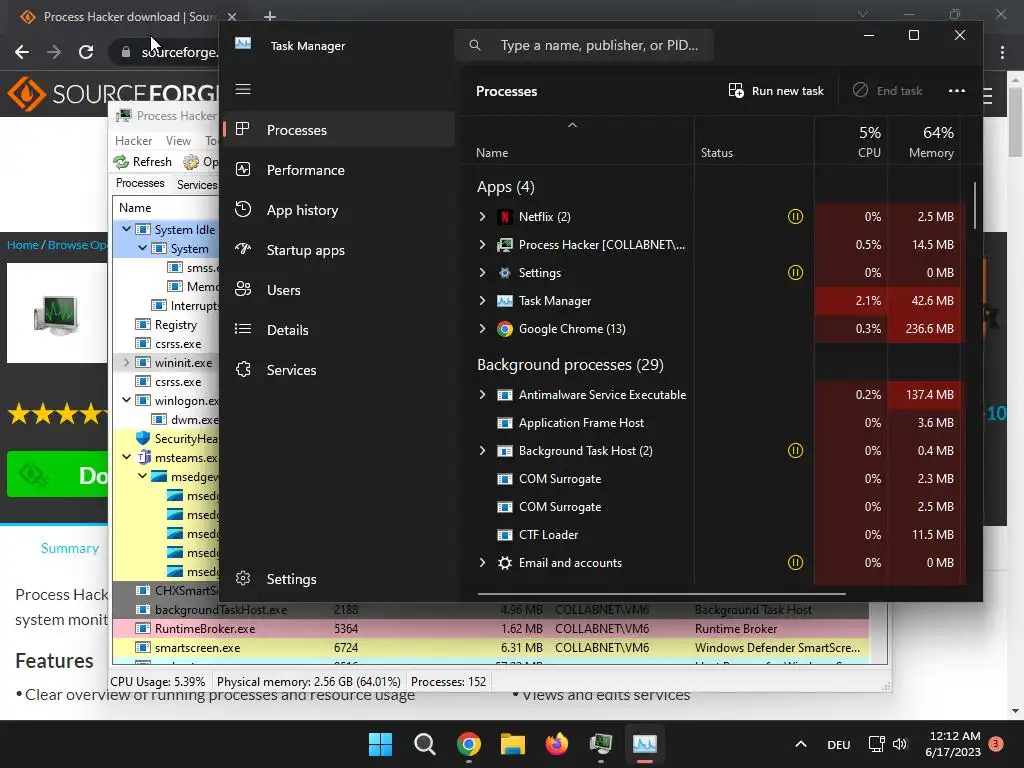The width and height of the screenshot is (1024, 768).
Task: Click Email and accounts suspended status icon
Action: click(x=795, y=562)
